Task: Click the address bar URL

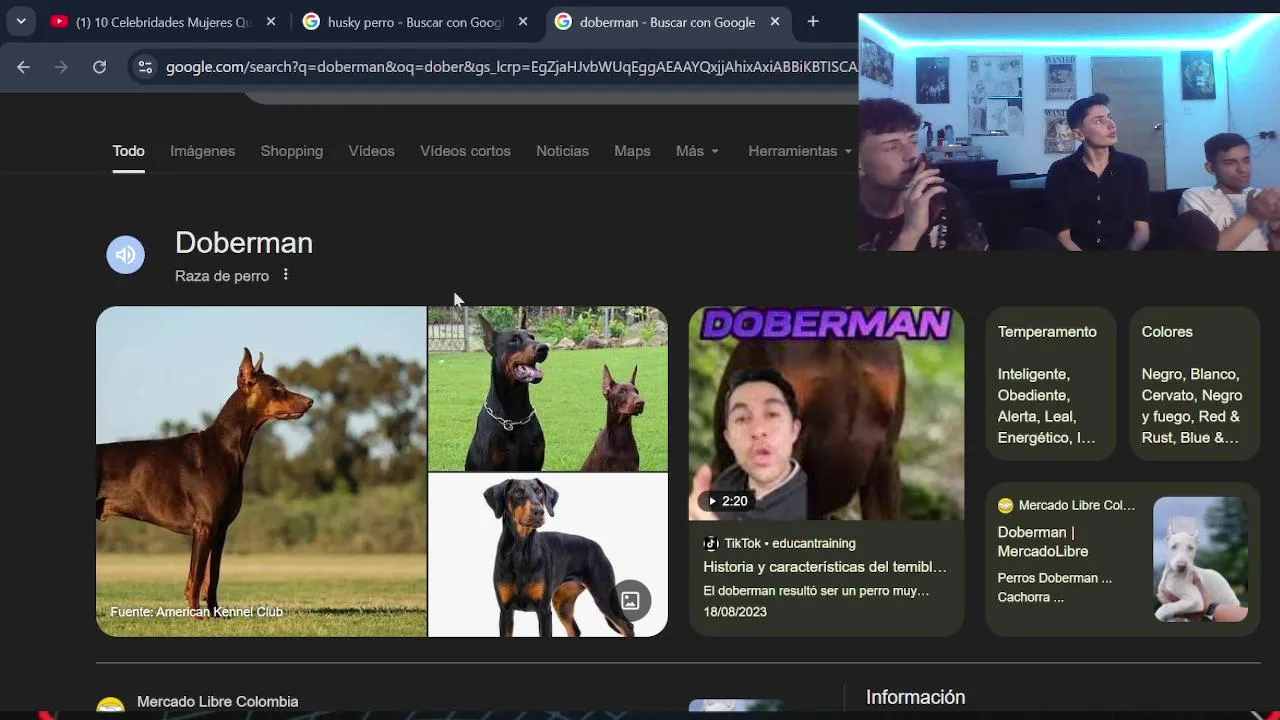Action: pyautogui.click(x=511, y=67)
